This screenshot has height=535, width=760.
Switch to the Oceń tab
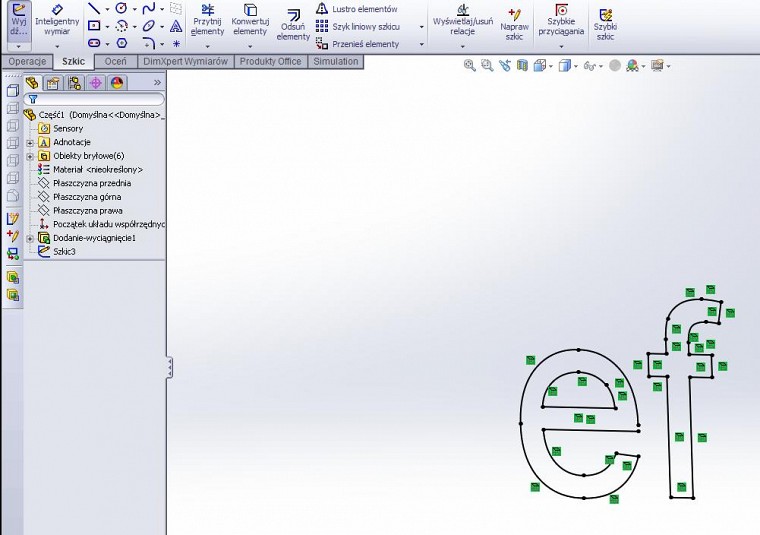pyautogui.click(x=115, y=62)
